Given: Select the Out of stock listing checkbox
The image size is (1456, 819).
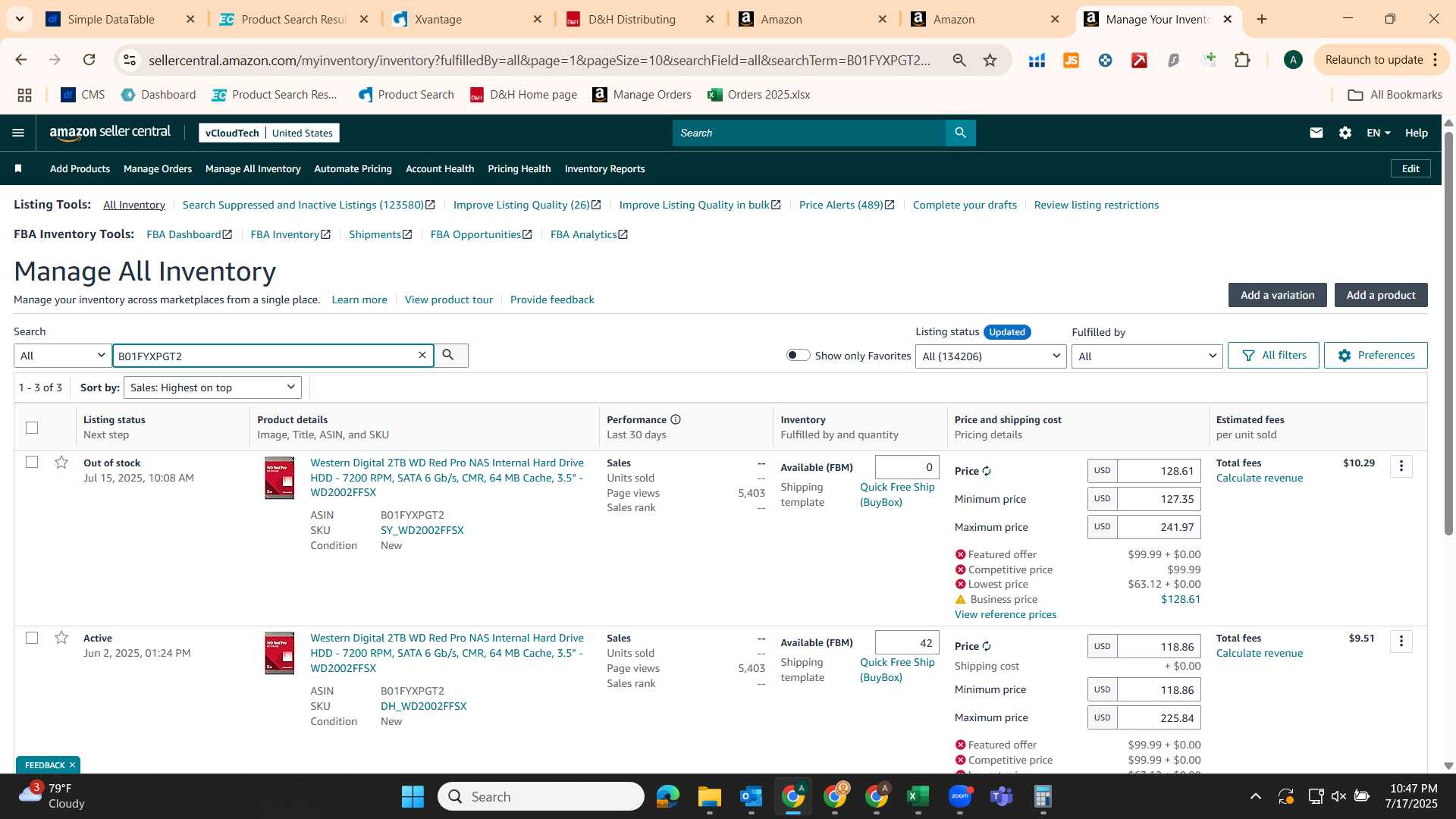Looking at the screenshot, I should point(32,462).
